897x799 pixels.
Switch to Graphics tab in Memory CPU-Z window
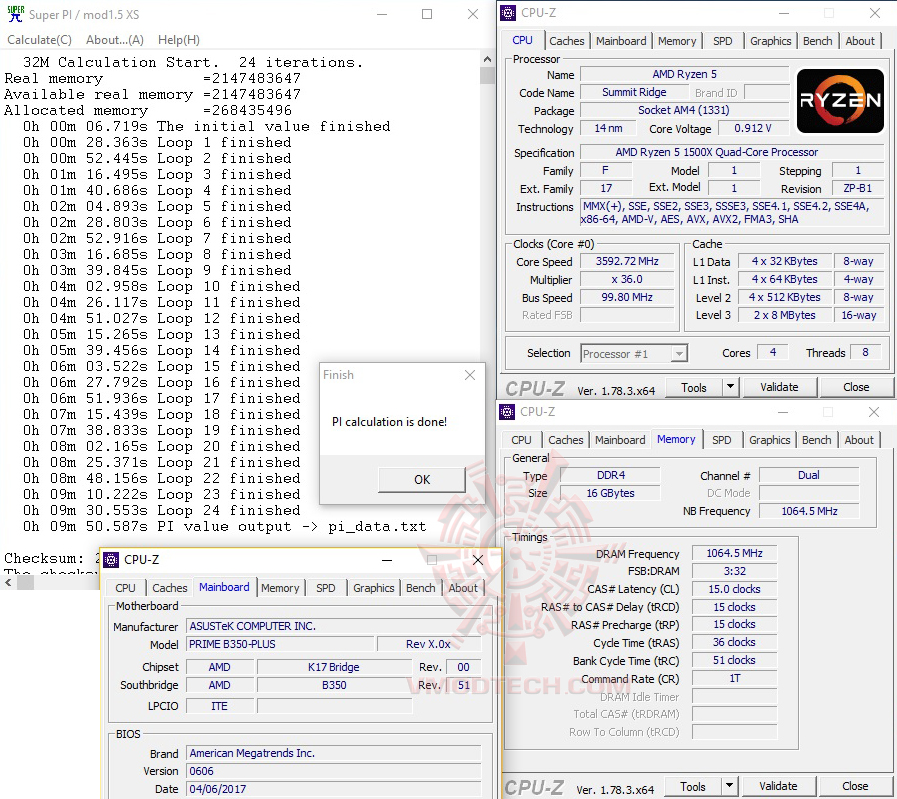(769, 440)
